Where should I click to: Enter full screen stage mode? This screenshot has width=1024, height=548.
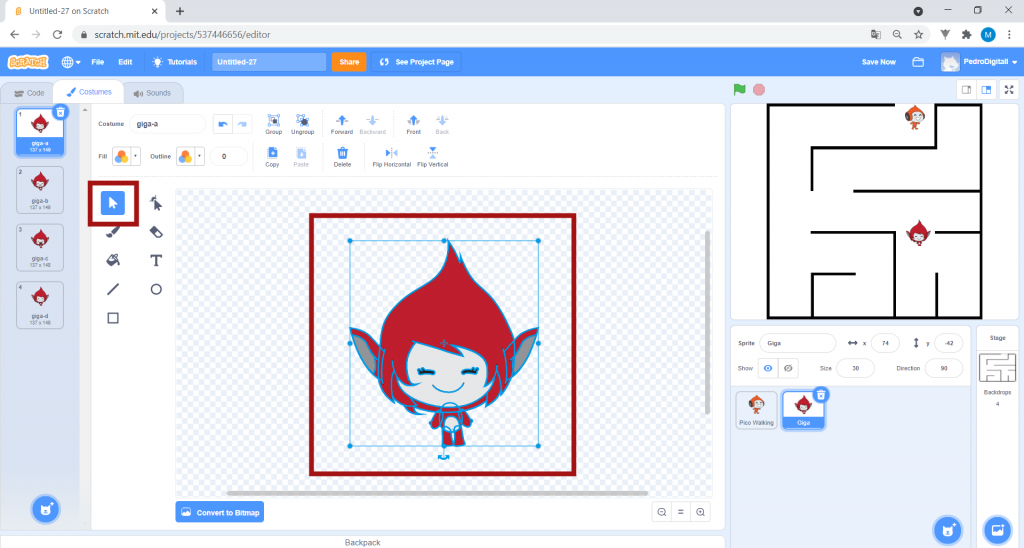[1009, 89]
